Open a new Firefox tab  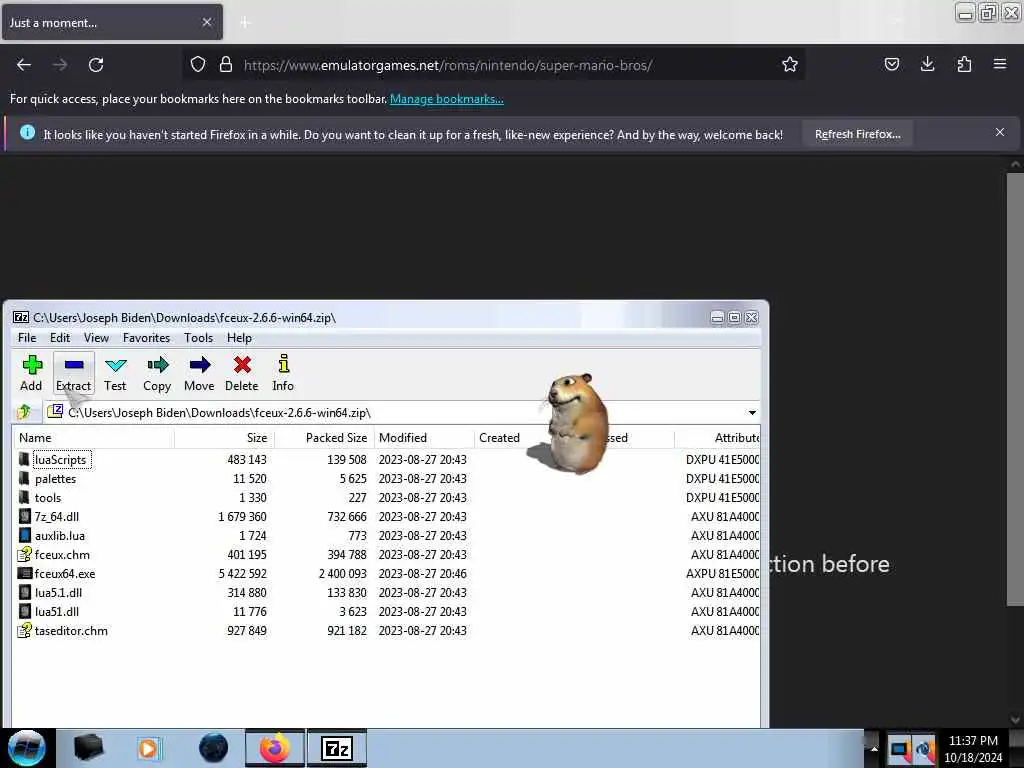245,22
